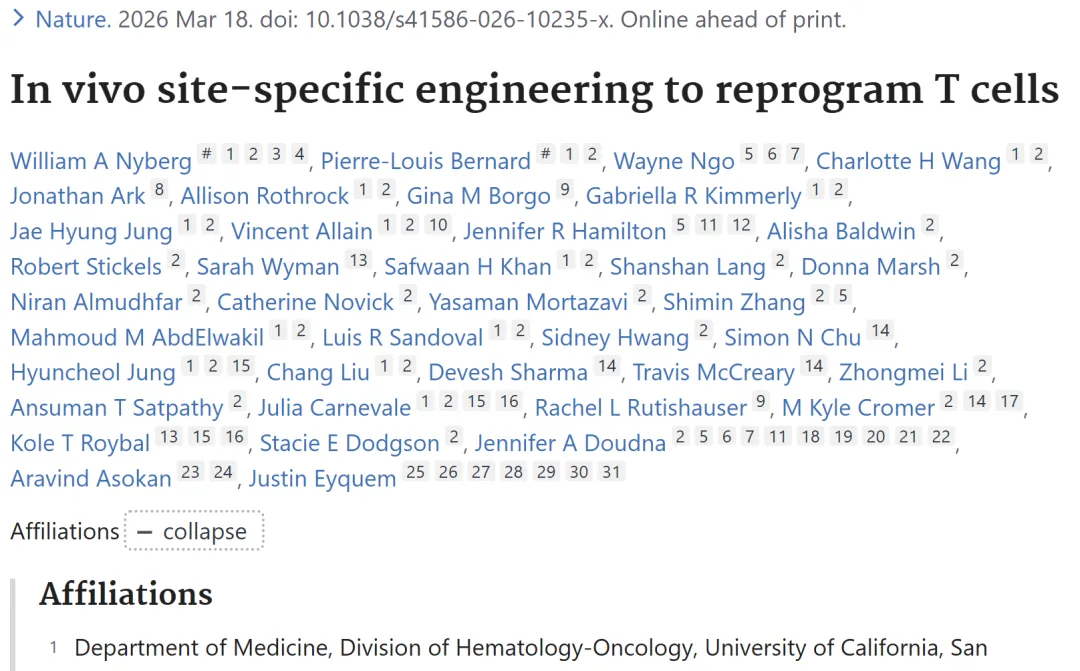Screen dimensions: 1080x671
Task: Open Wayne Ngo author page
Action: 674,161
